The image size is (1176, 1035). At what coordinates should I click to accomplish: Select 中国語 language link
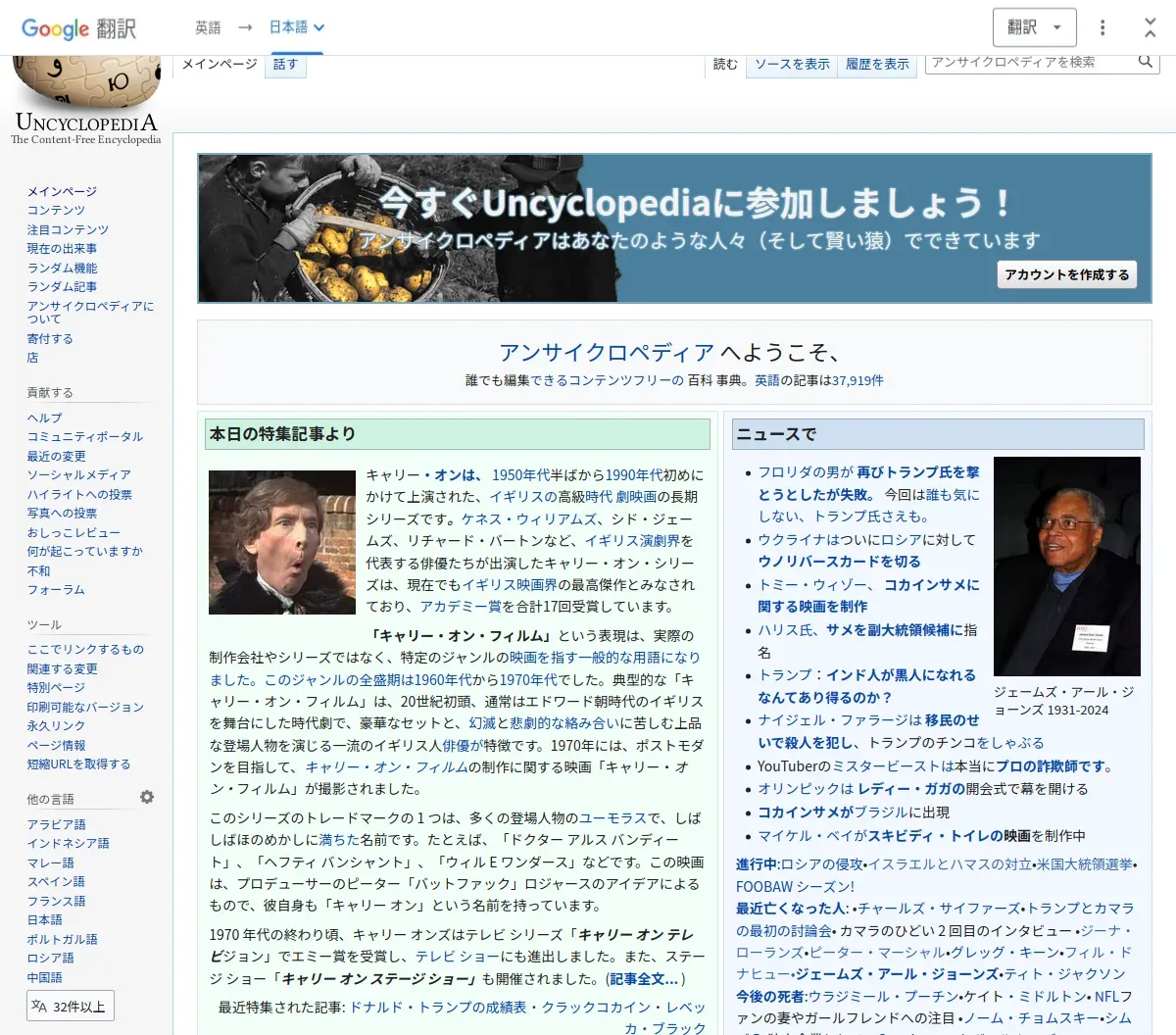44,977
